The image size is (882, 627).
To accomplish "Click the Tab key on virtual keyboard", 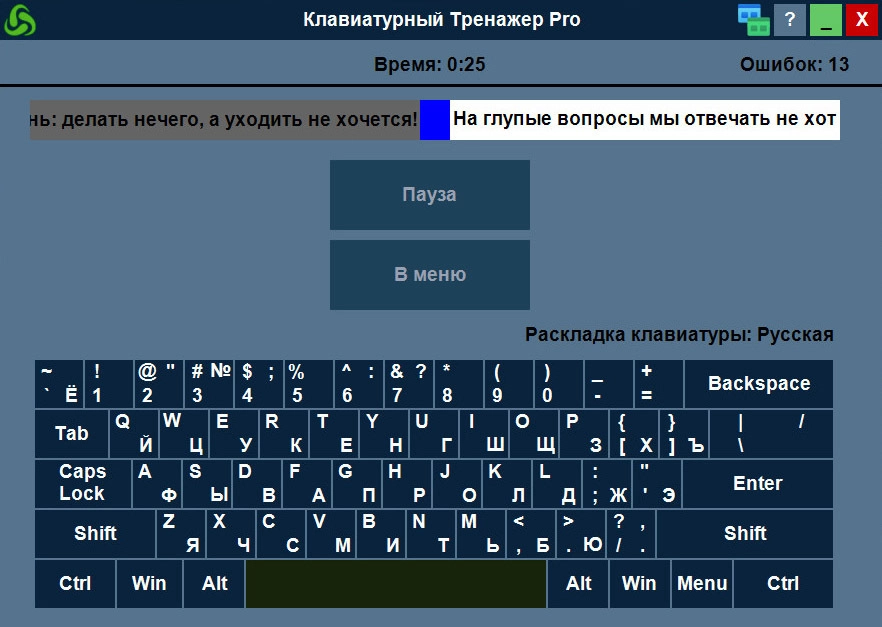I will coord(71,434).
